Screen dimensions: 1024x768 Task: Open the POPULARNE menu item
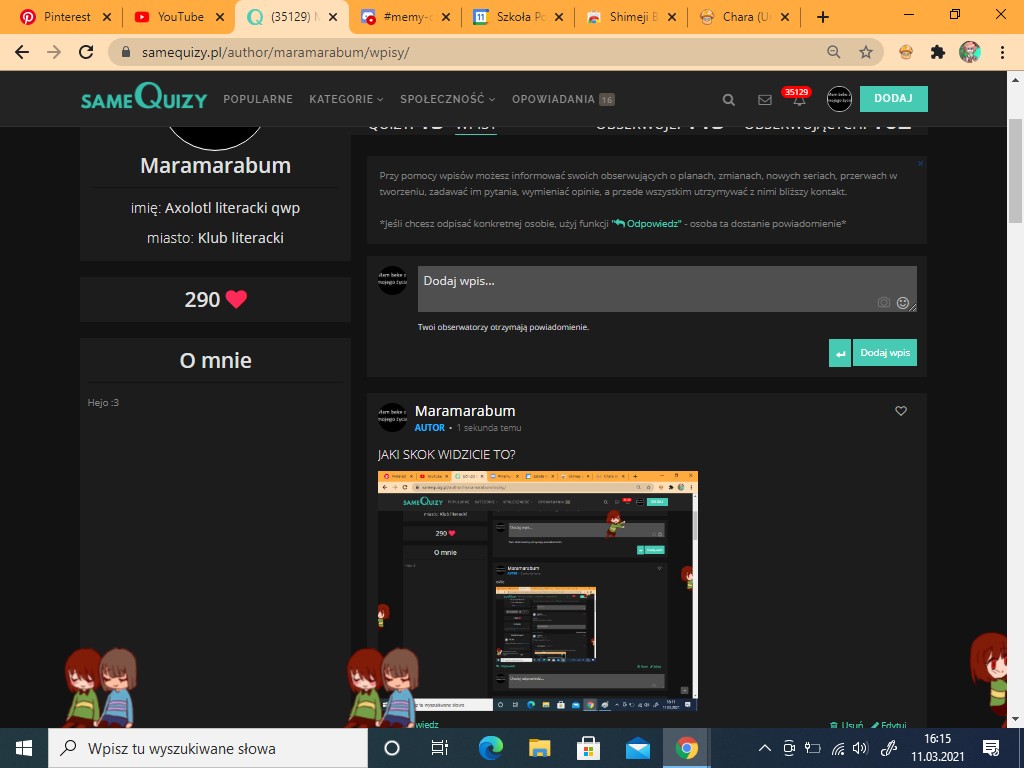point(258,99)
